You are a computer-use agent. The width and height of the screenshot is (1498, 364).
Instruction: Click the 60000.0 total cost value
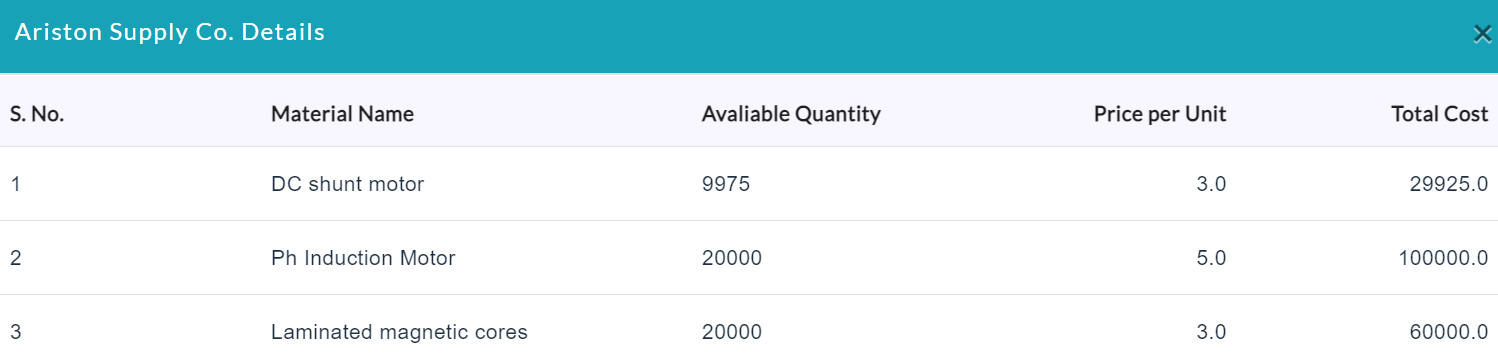tap(1449, 332)
